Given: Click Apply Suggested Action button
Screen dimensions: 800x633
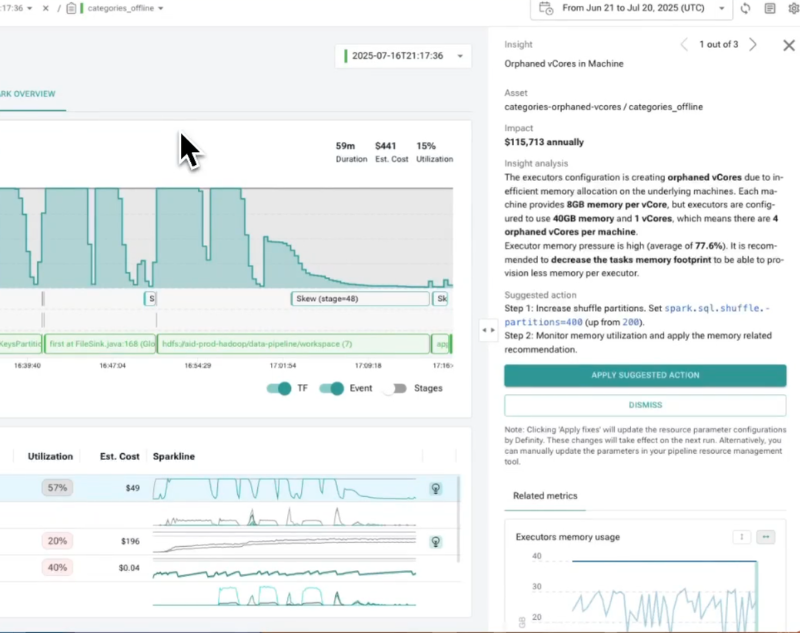Looking at the screenshot, I should [x=645, y=375].
